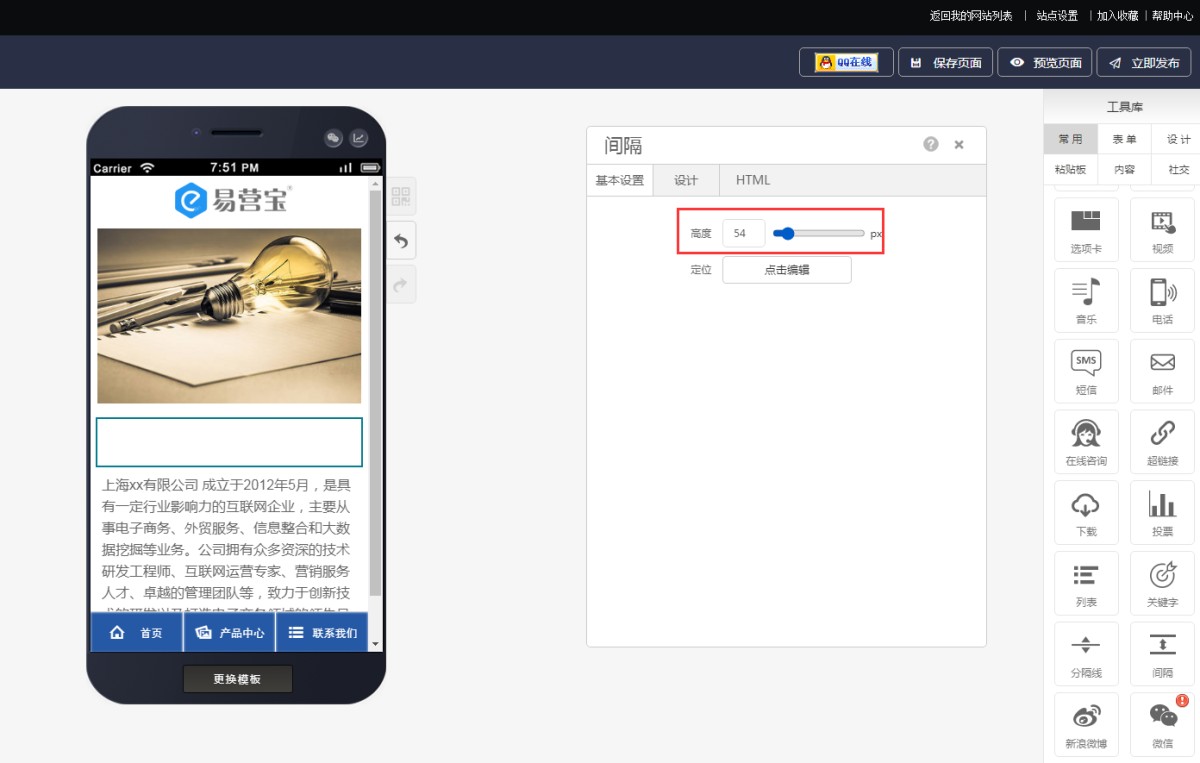This screenshot has width=1200, height=763.
Task: Redo the last edit
Action: tap(401, 285)
